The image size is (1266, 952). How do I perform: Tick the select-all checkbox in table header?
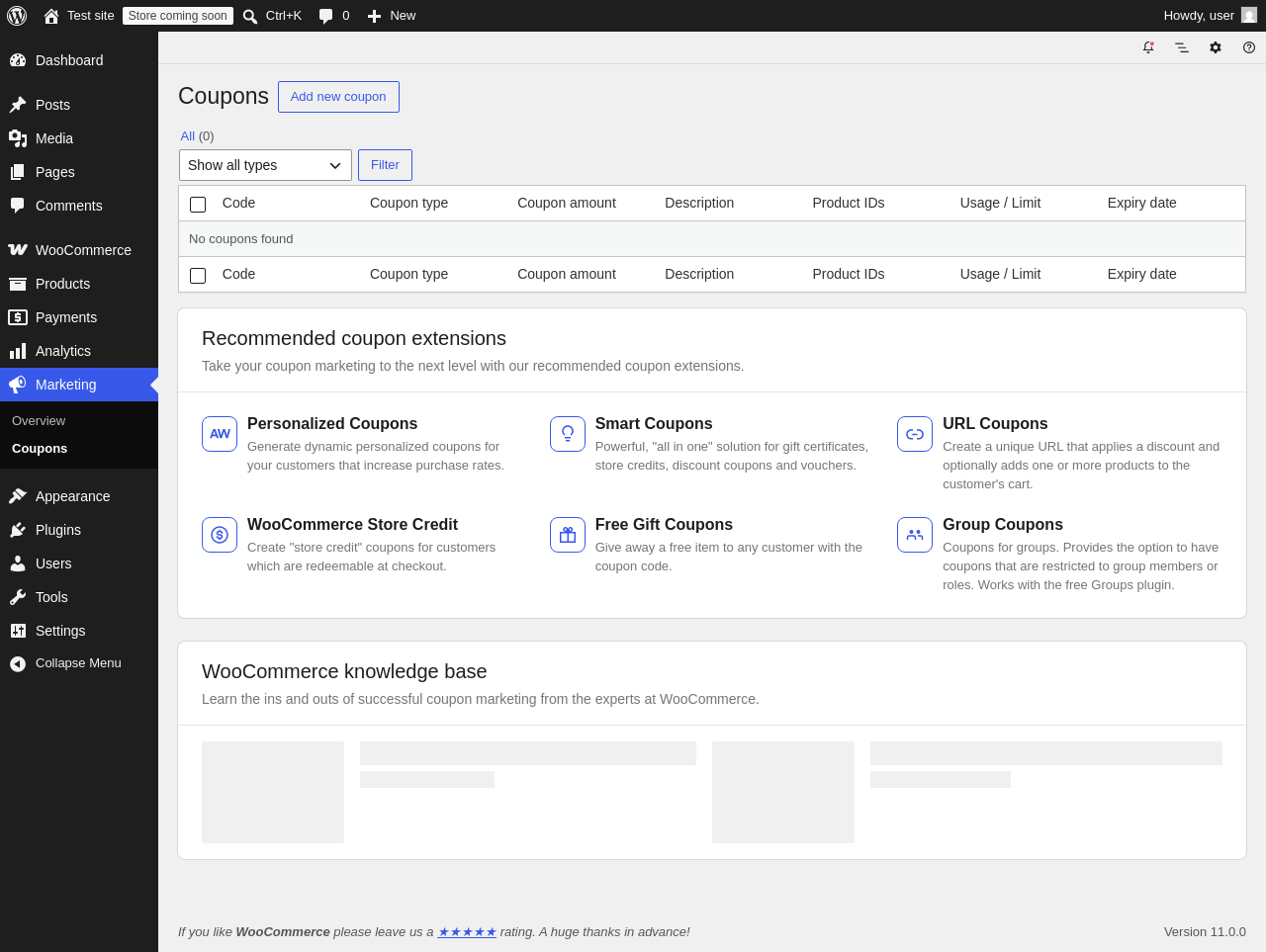(198, 205)
